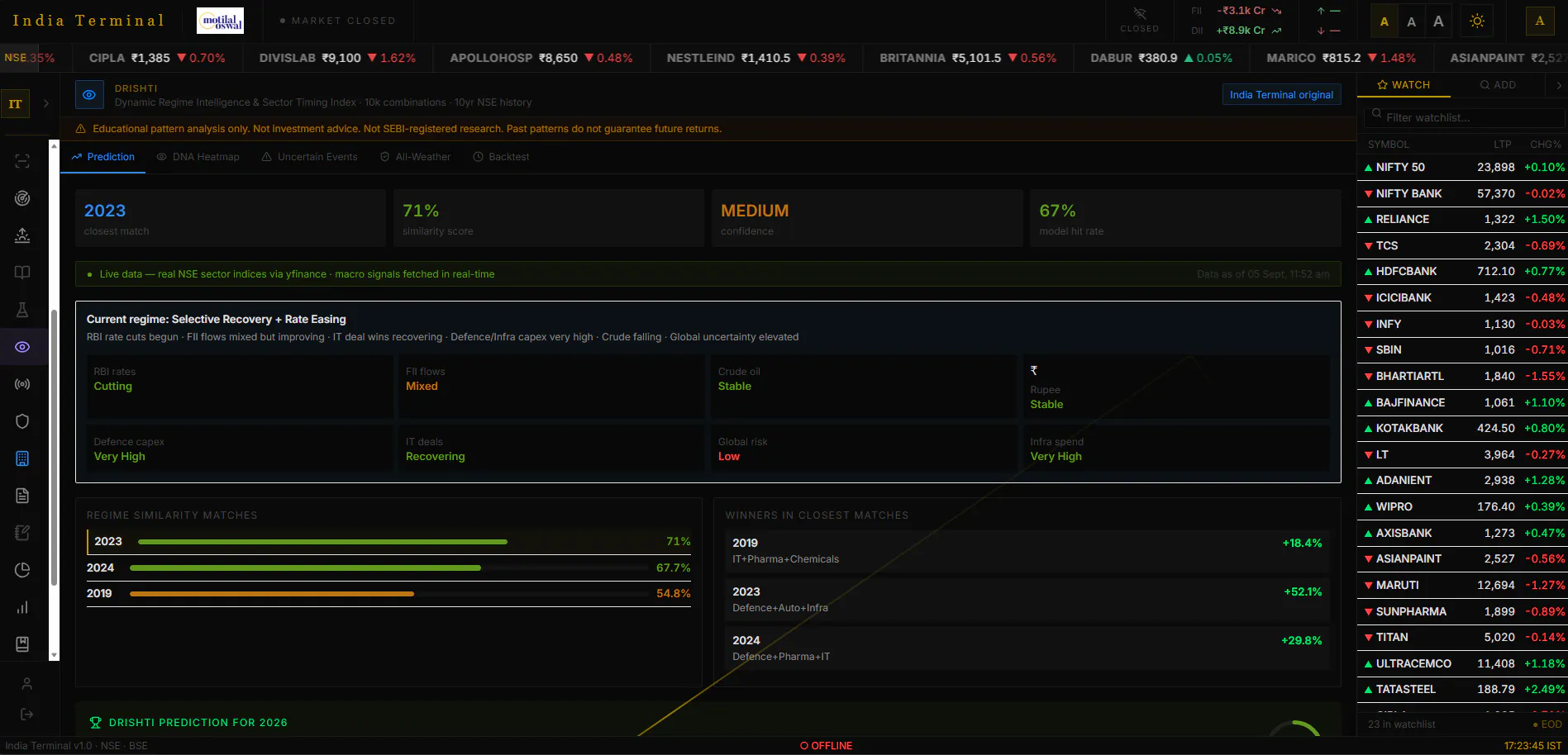Select NIFTY 50 in the watchlist
Screen dimensions: 1568x755
1462,167
